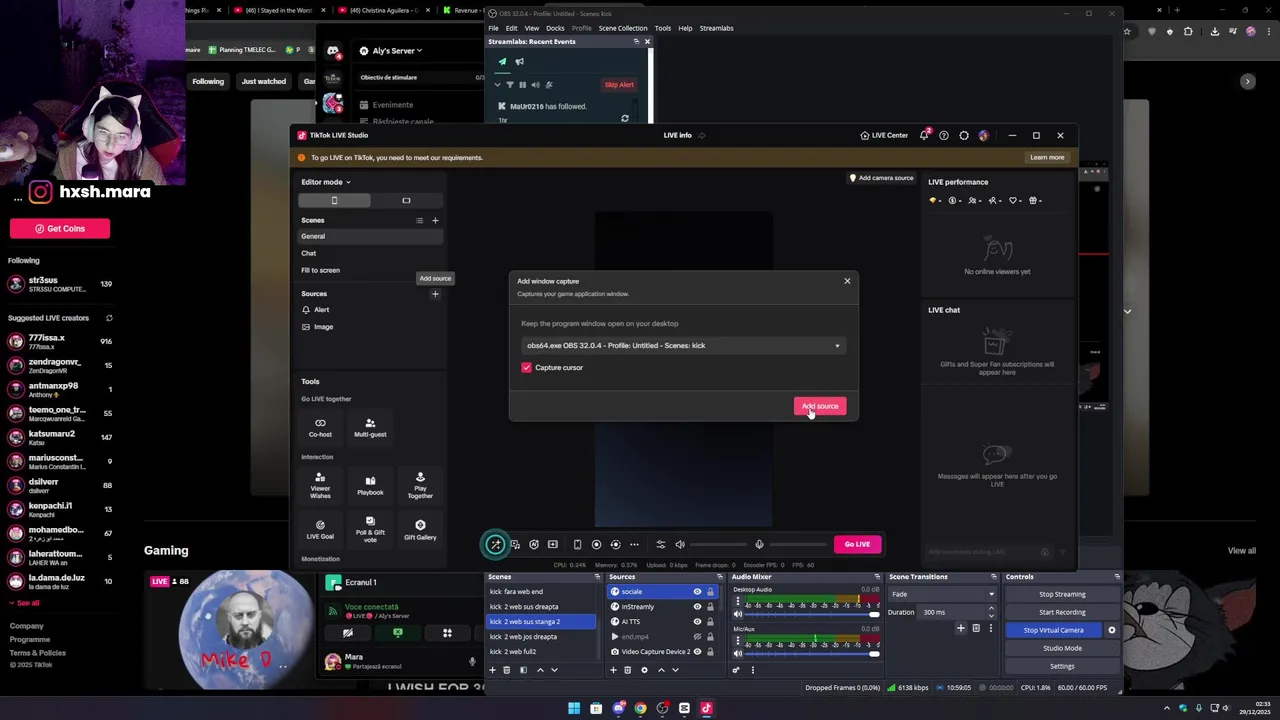
Task: Open Tools menu in OBS
Action: click(662, 28)
